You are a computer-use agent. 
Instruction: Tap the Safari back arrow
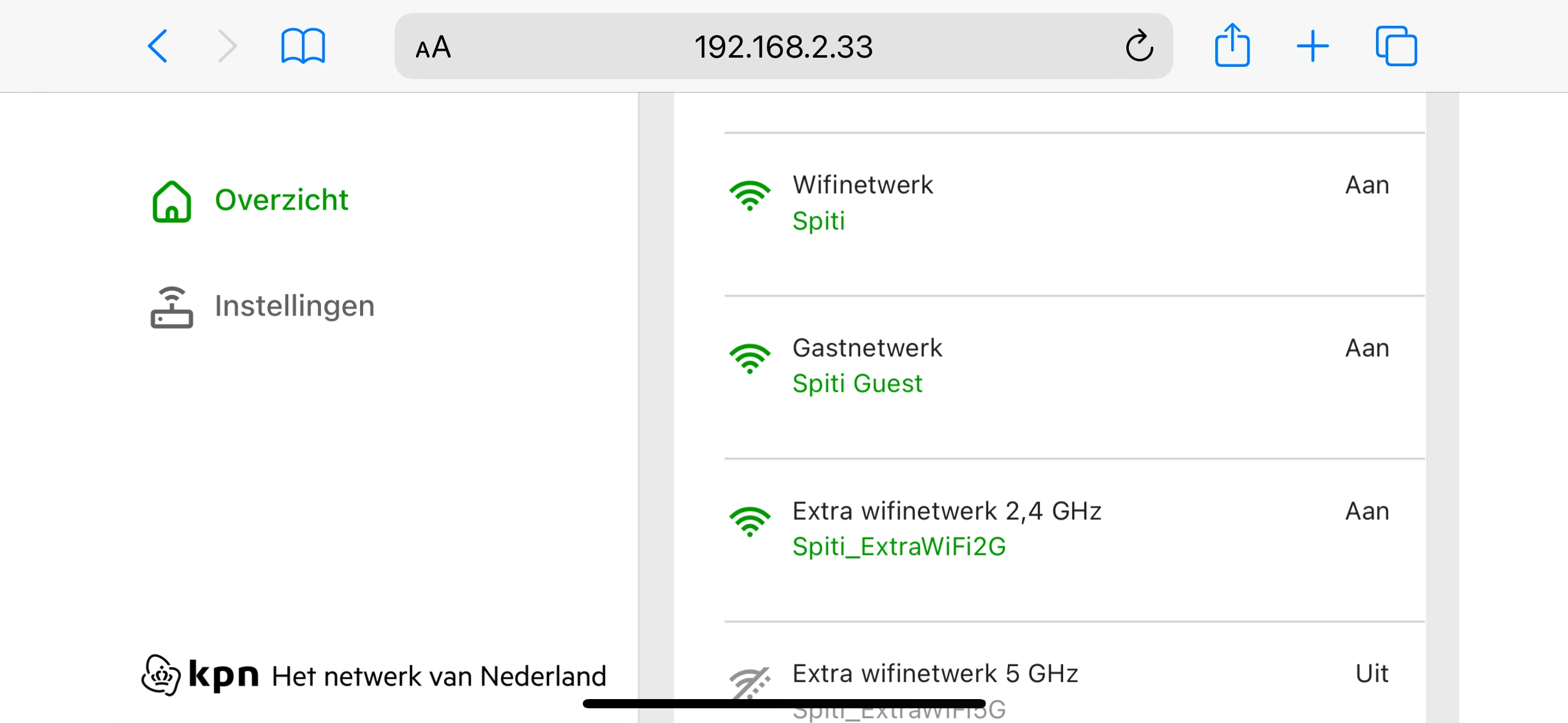(158, 47)
